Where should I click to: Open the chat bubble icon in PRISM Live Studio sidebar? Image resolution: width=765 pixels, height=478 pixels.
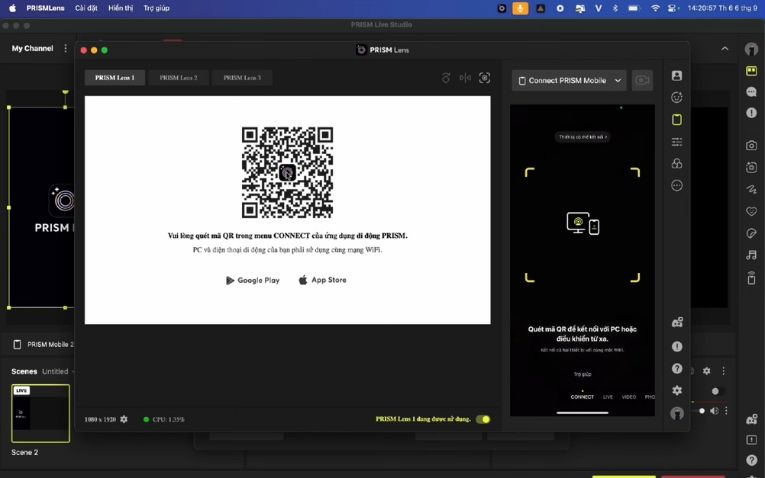click(751, 92)
